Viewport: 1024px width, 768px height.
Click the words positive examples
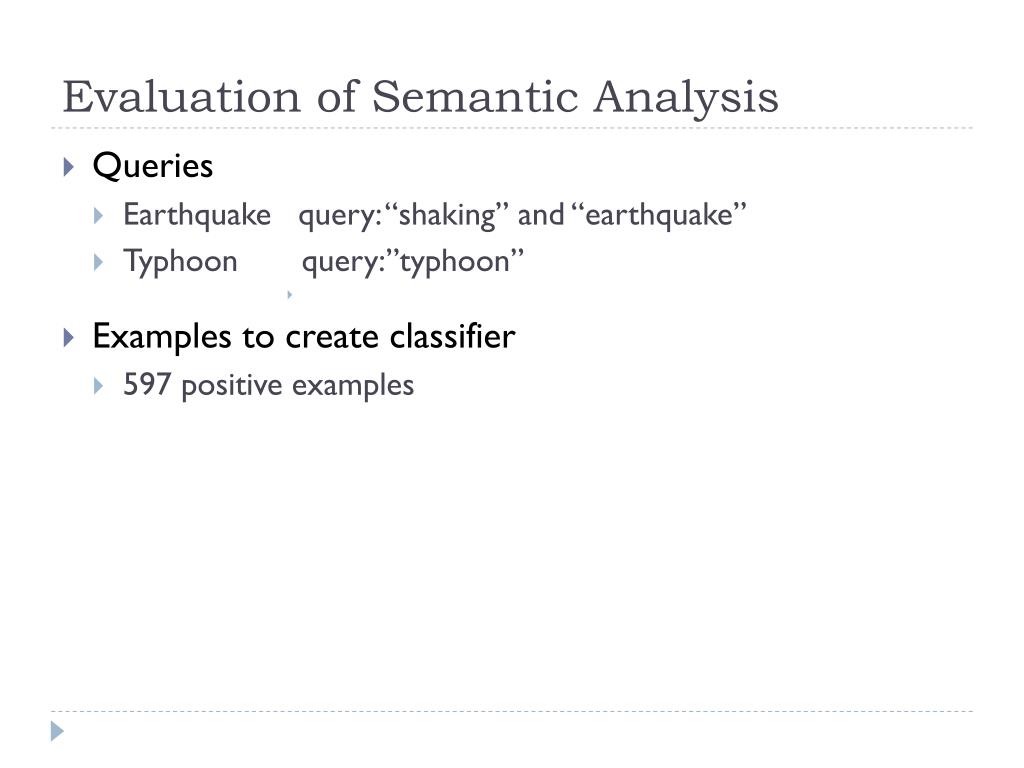(x=298, y=386)
